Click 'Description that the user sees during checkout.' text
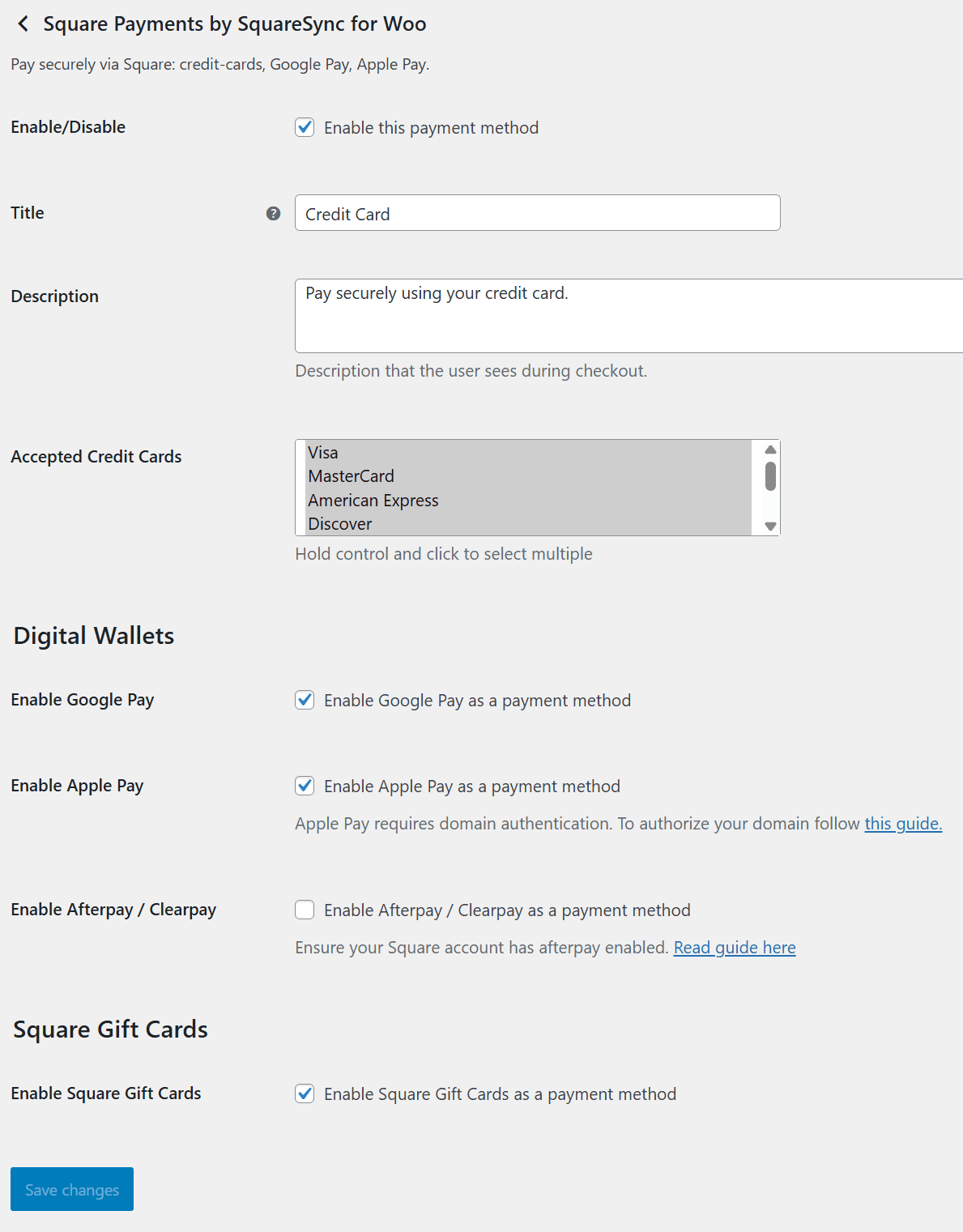This screenshot has height=1232, width=963. pyautogui.click(x=471, y=371)
